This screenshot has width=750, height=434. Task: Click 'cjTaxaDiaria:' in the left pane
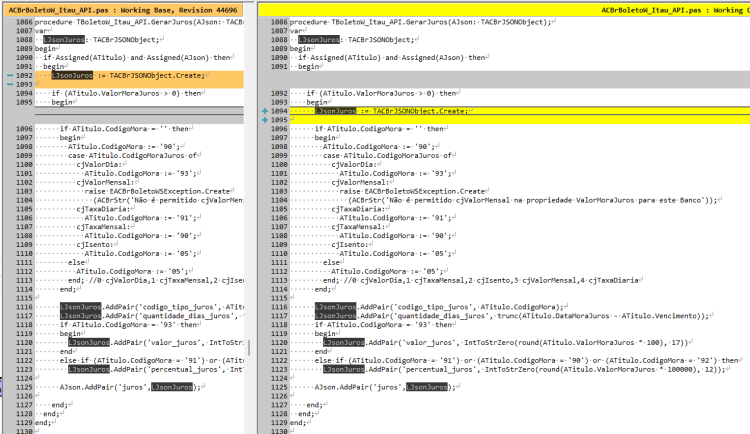(x=103, y=209)
